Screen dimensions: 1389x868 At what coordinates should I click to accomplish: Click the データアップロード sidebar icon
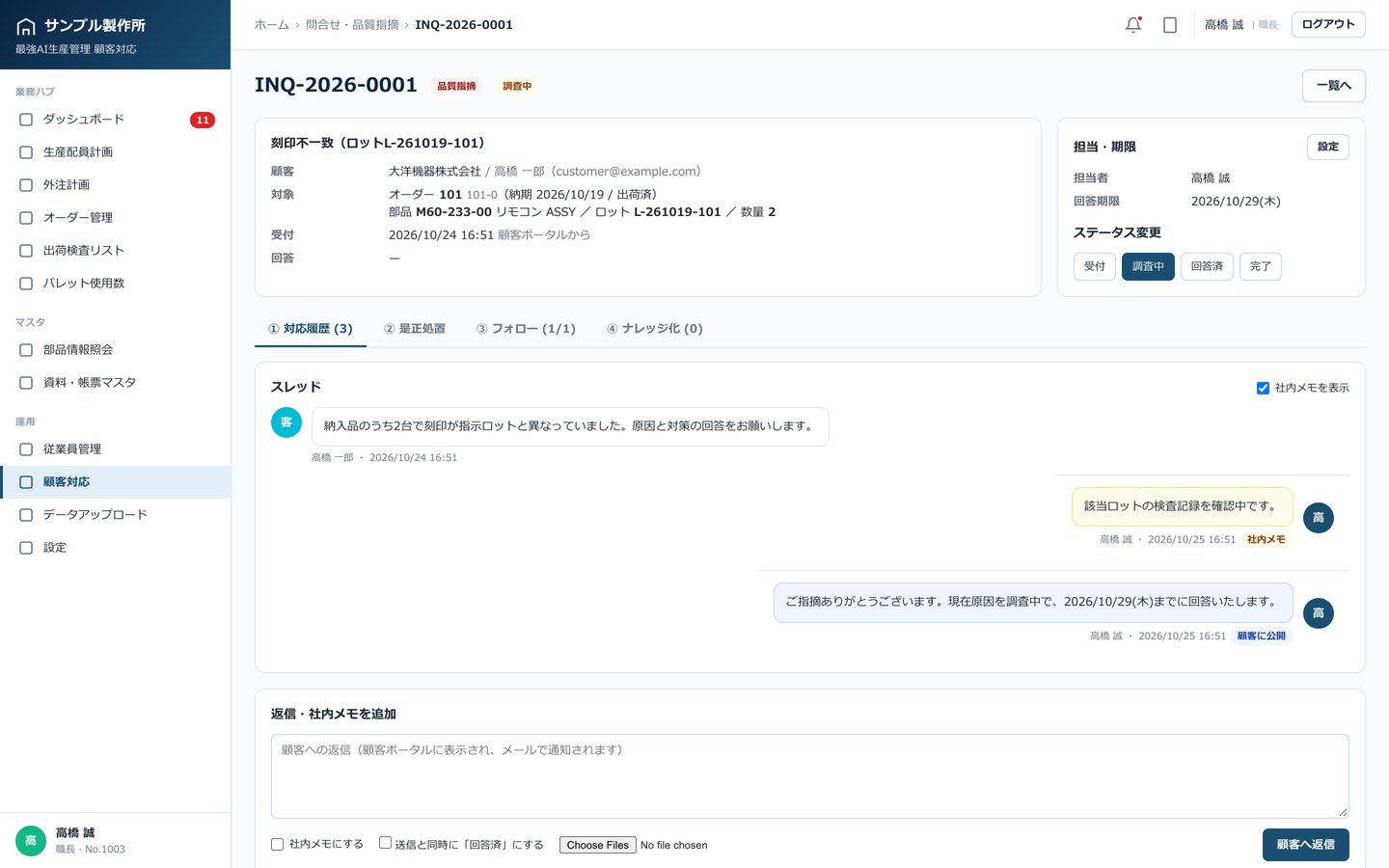tap(26, 515)
